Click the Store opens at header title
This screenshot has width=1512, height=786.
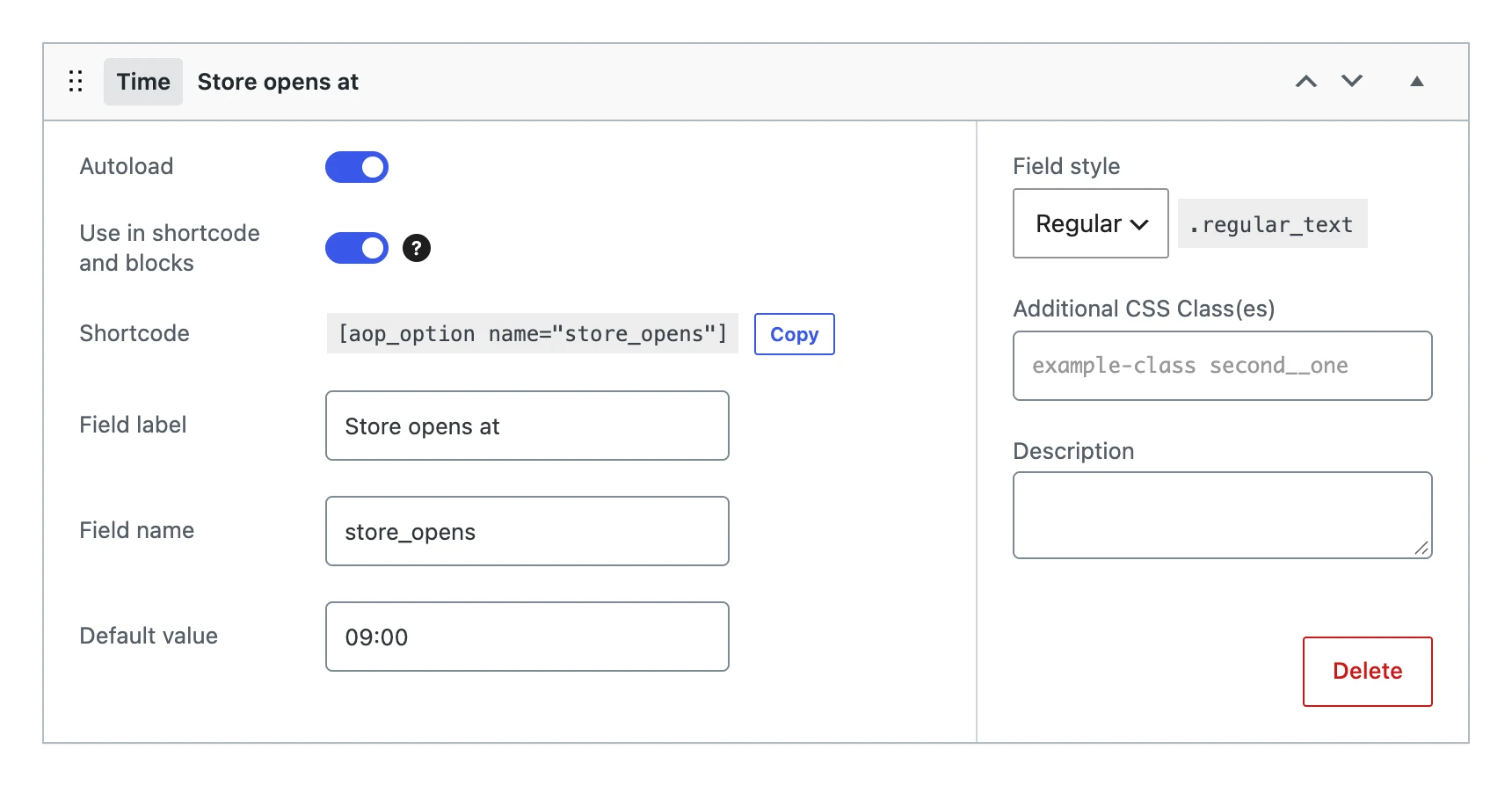click(x=278, y=82)
